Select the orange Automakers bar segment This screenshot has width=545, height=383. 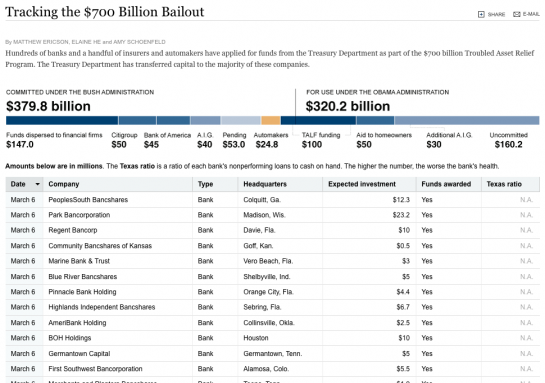click(x=271, y=120)
